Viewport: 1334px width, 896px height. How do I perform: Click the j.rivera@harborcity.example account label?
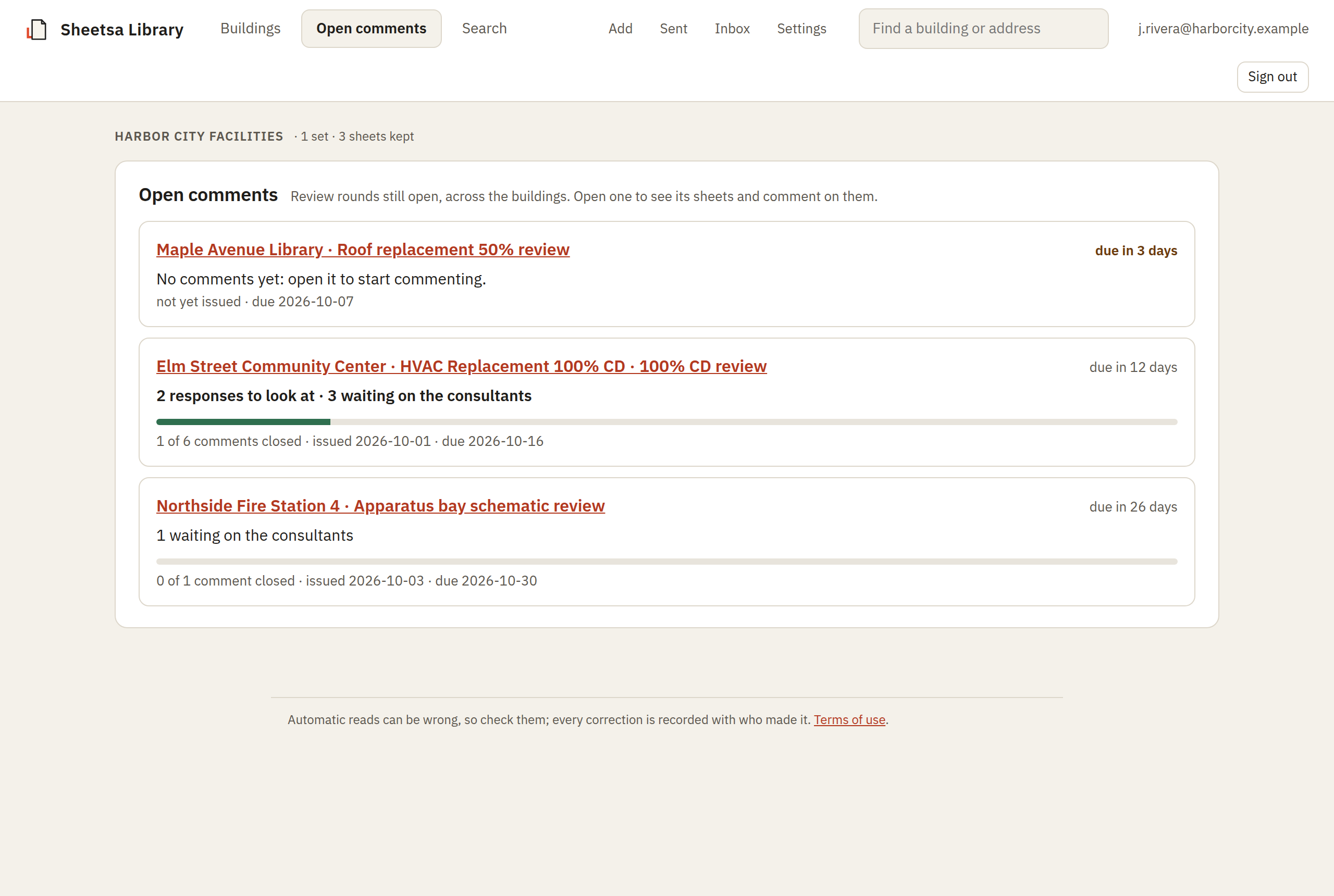click(1222, 29)
